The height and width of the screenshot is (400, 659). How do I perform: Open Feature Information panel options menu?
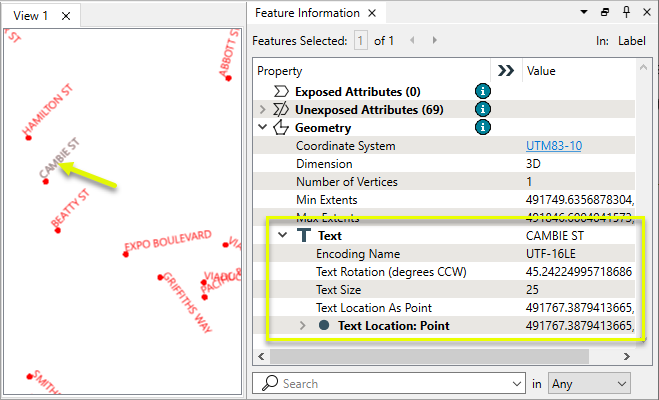(585, 13)
